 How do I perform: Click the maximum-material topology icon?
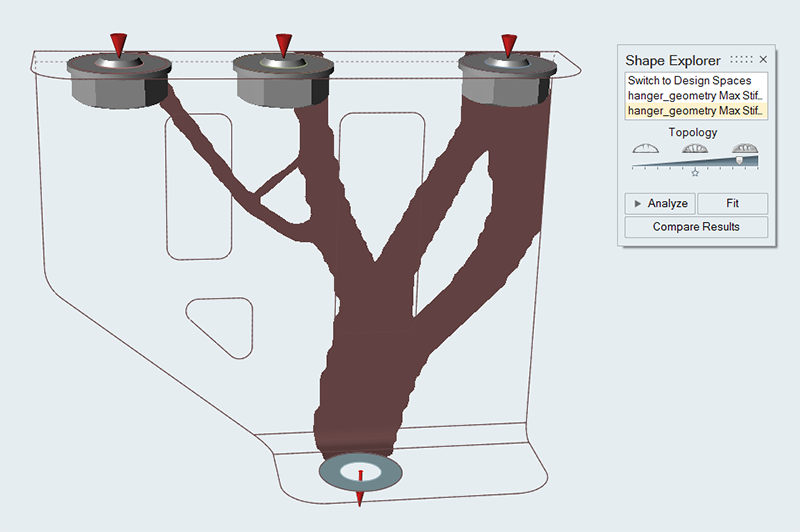coord(745,148)
